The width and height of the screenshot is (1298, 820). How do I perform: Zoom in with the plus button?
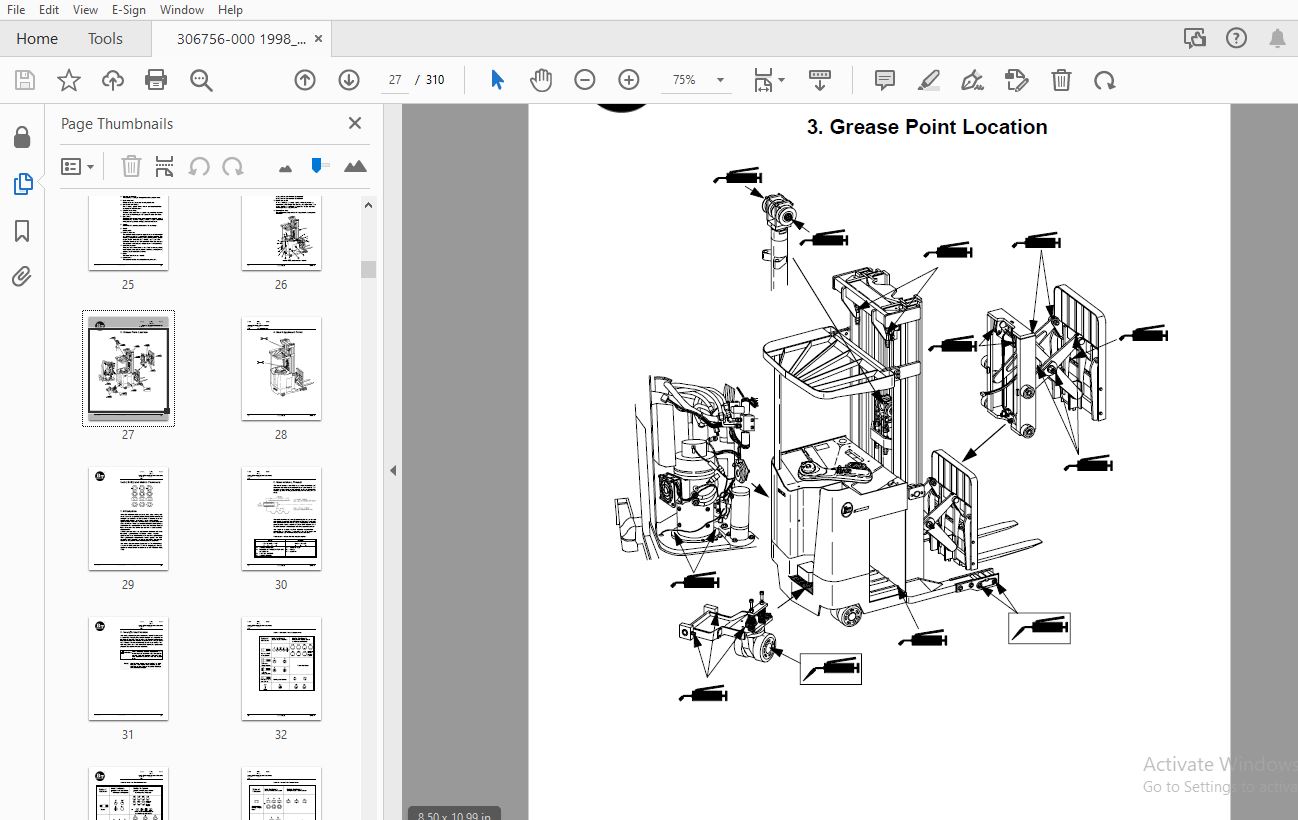(629, 80)
